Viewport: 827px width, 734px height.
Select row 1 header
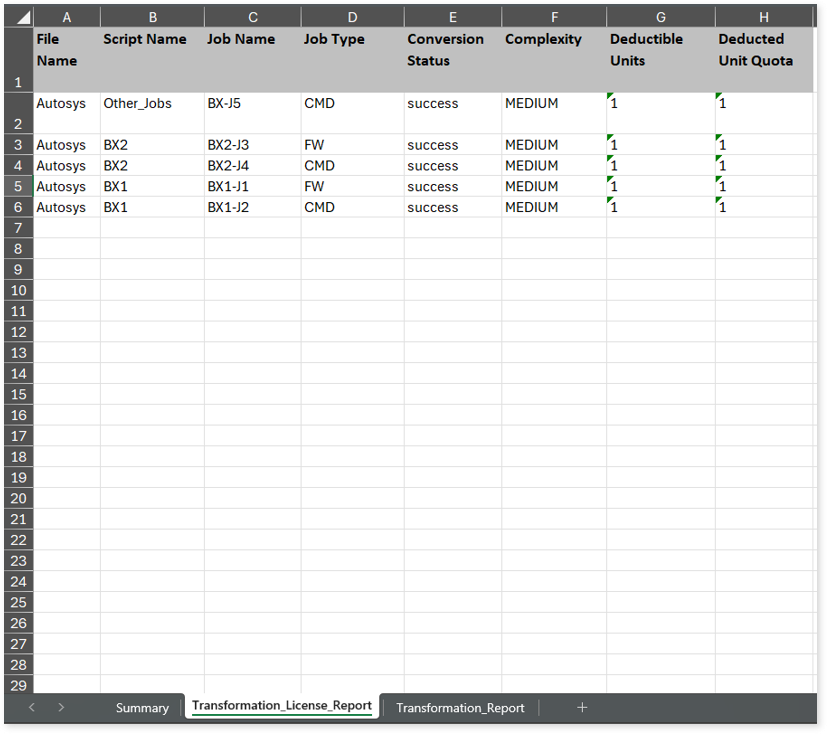pos(18,60)
